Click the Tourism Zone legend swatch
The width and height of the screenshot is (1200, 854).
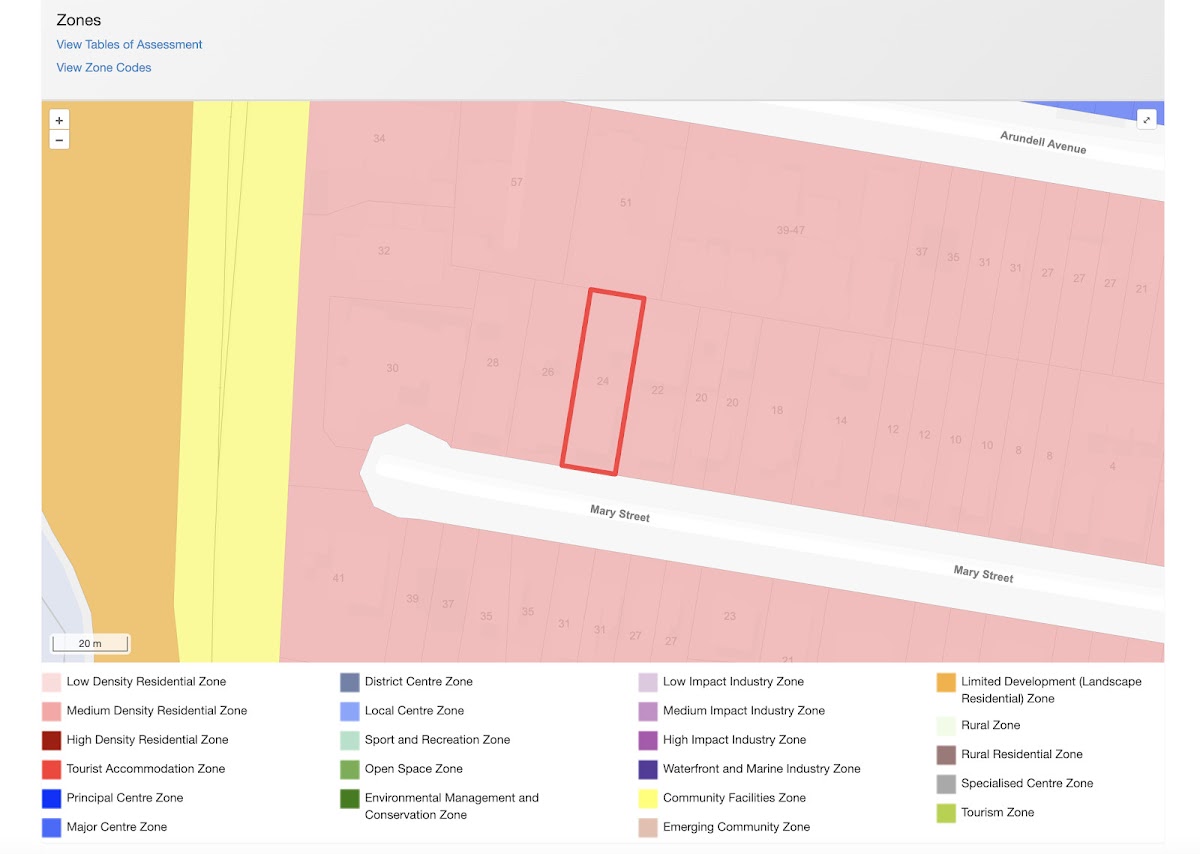(x=946, y=814)
